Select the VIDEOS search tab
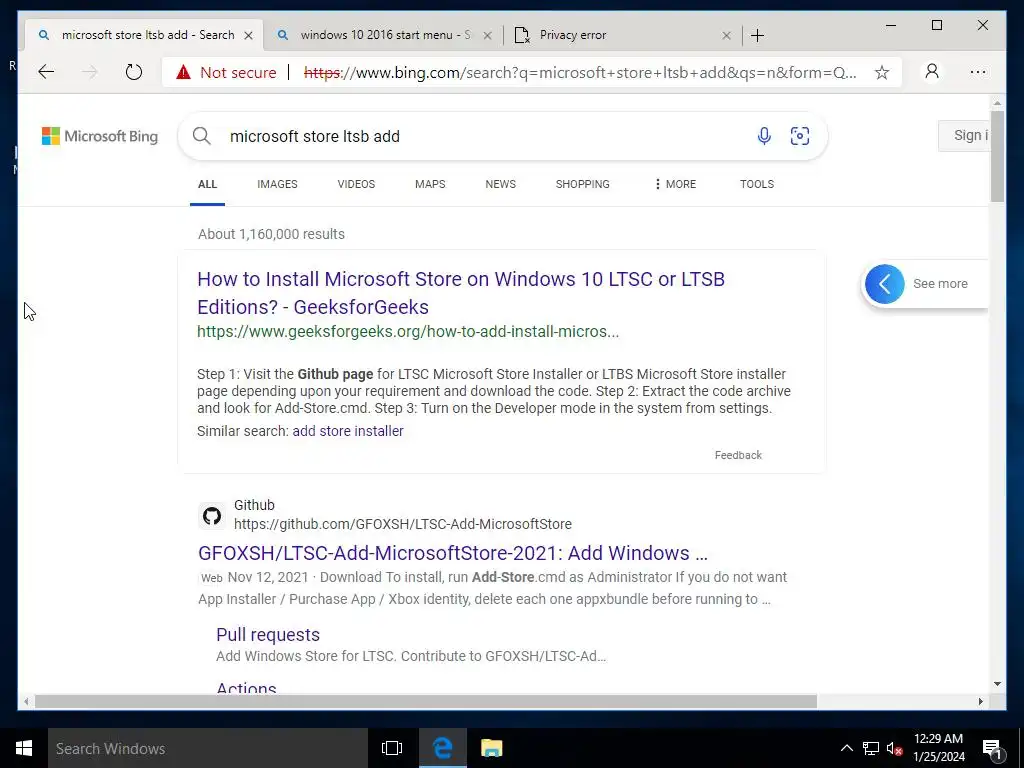 coord(356,184)
